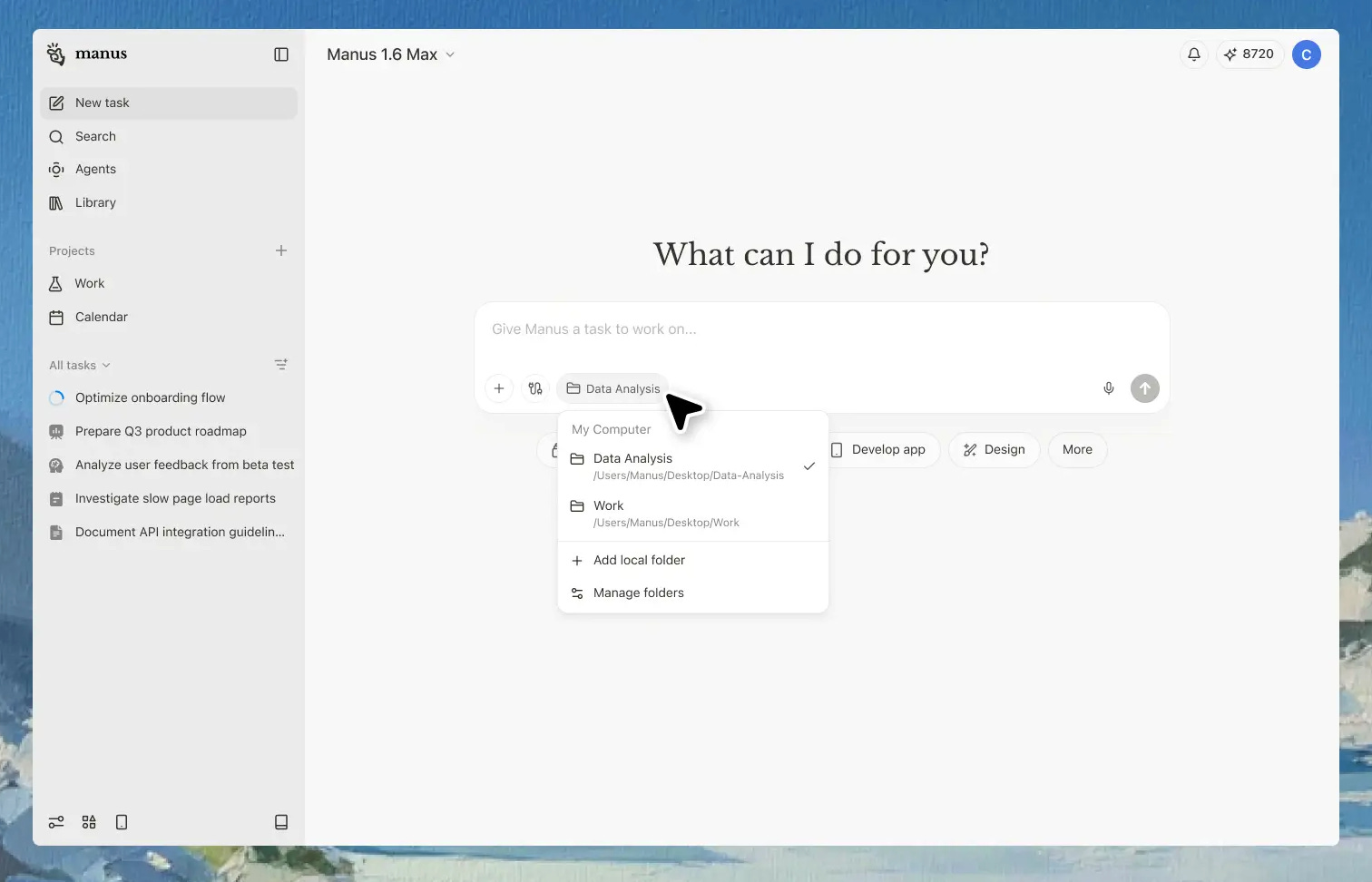The image size is (1372, 882).
Task: Open the Work project
Action: pos(169,283)
